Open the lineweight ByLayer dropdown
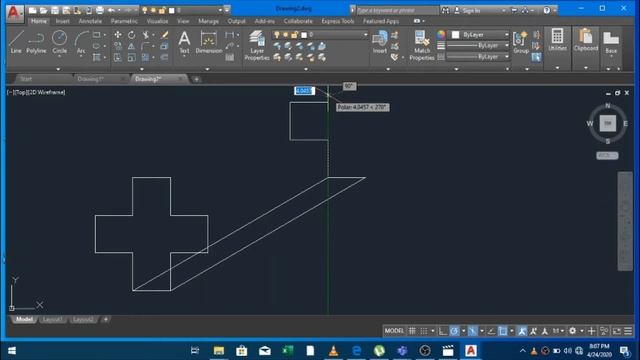This screenshot has height=360, width=640. (x=479, y=46)
